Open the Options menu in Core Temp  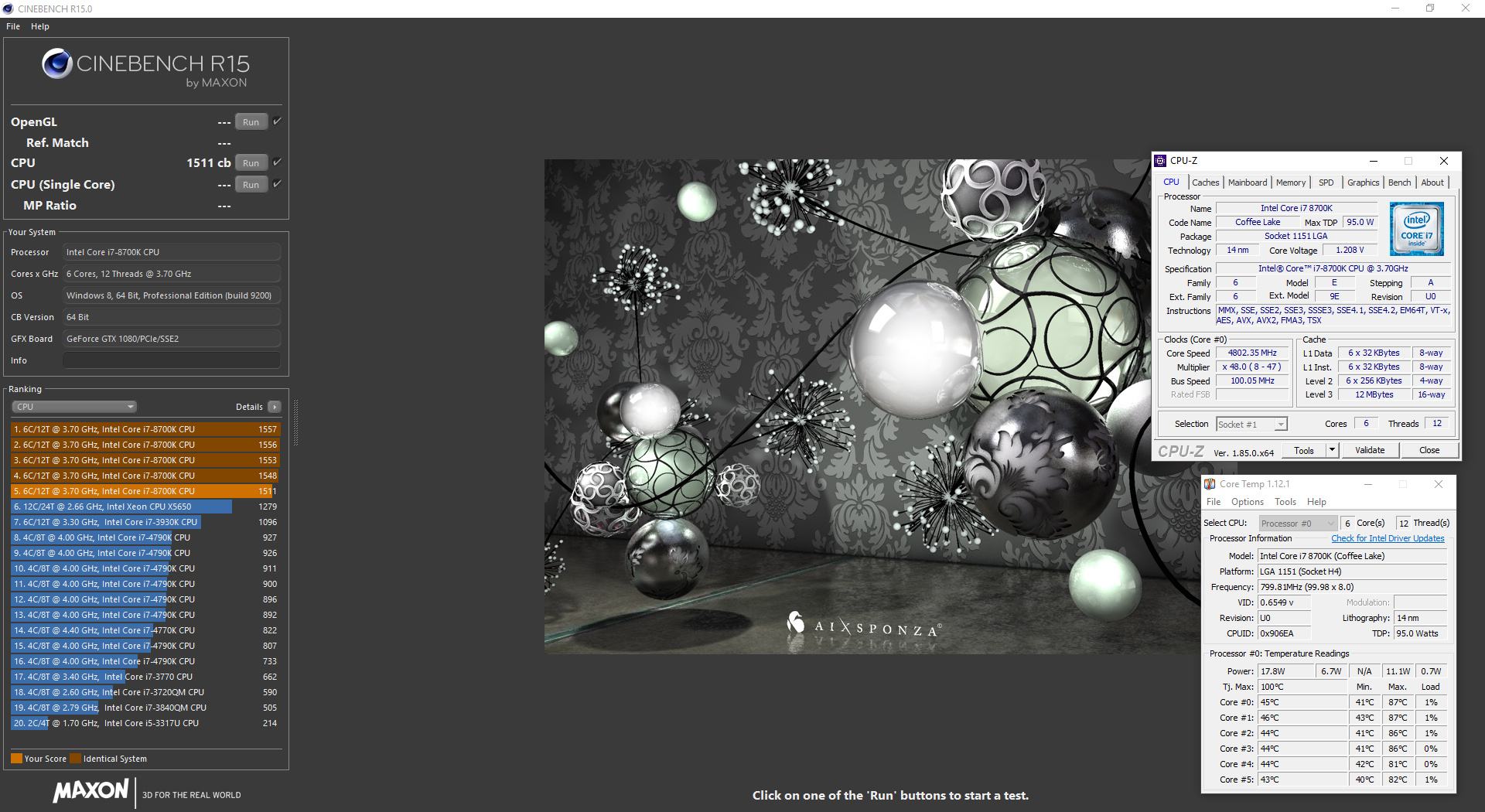[1248, 502]
